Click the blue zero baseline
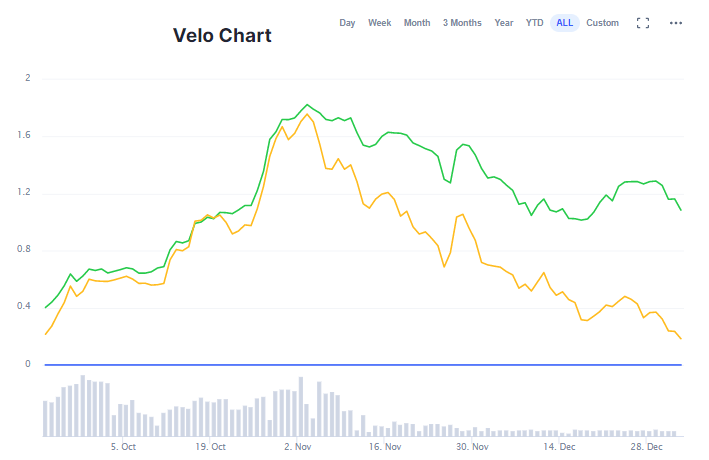This screenshot has height=460, width=709. (360, 364)
